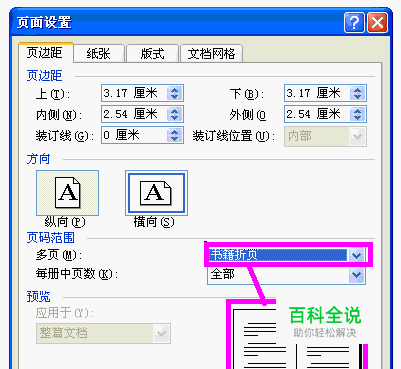Select the 横向 landscape orientation icon
Screen dimensions: 401x369
(x=156, y=193)
